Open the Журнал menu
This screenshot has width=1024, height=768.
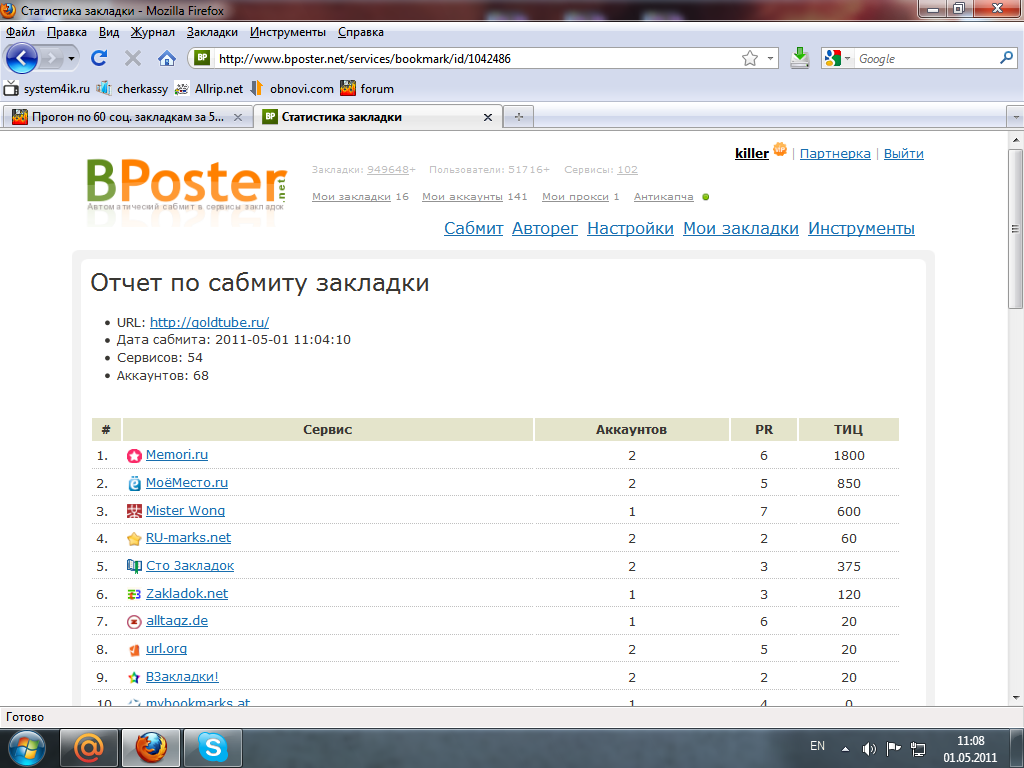153,32
